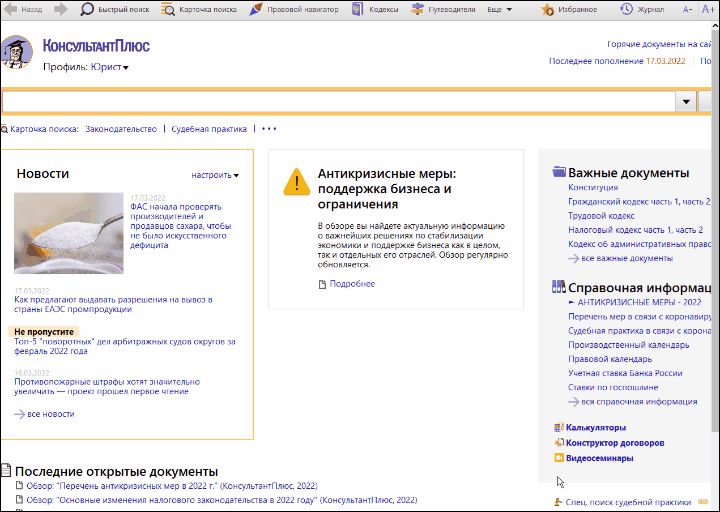This screenshot has width=720, height=512.
Task: Click the Справочная информация binders icon
Action: [x=558, y=287]
